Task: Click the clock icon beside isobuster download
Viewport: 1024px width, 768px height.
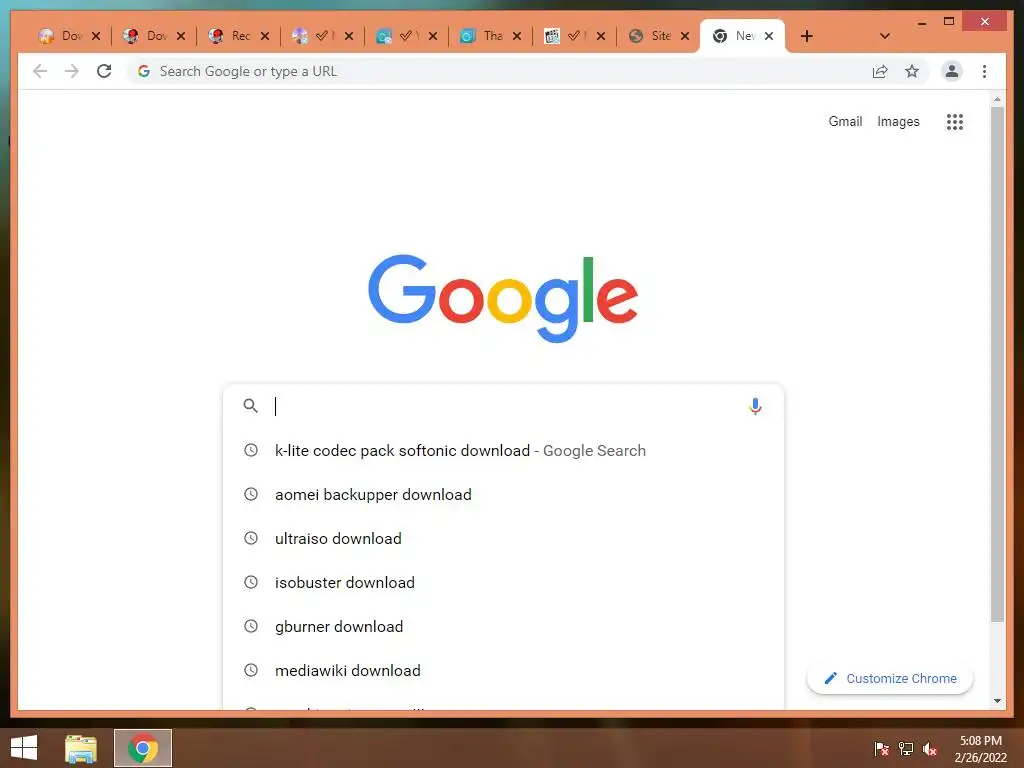Action: coord(251,582)
